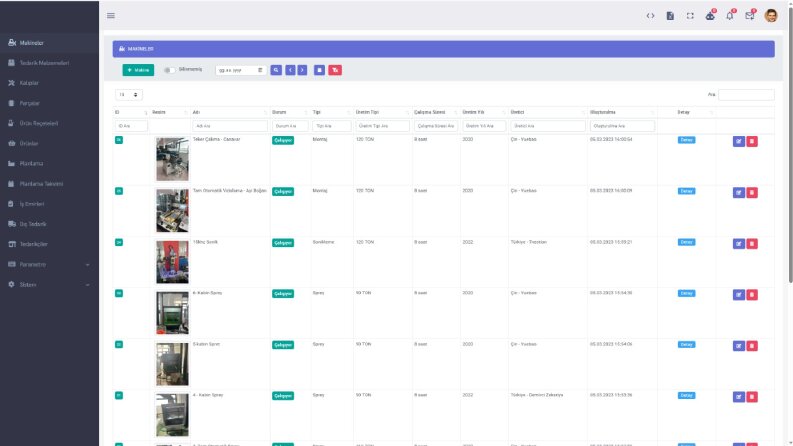
Task: Open the mail envelope icon
Action: [750, 16]
